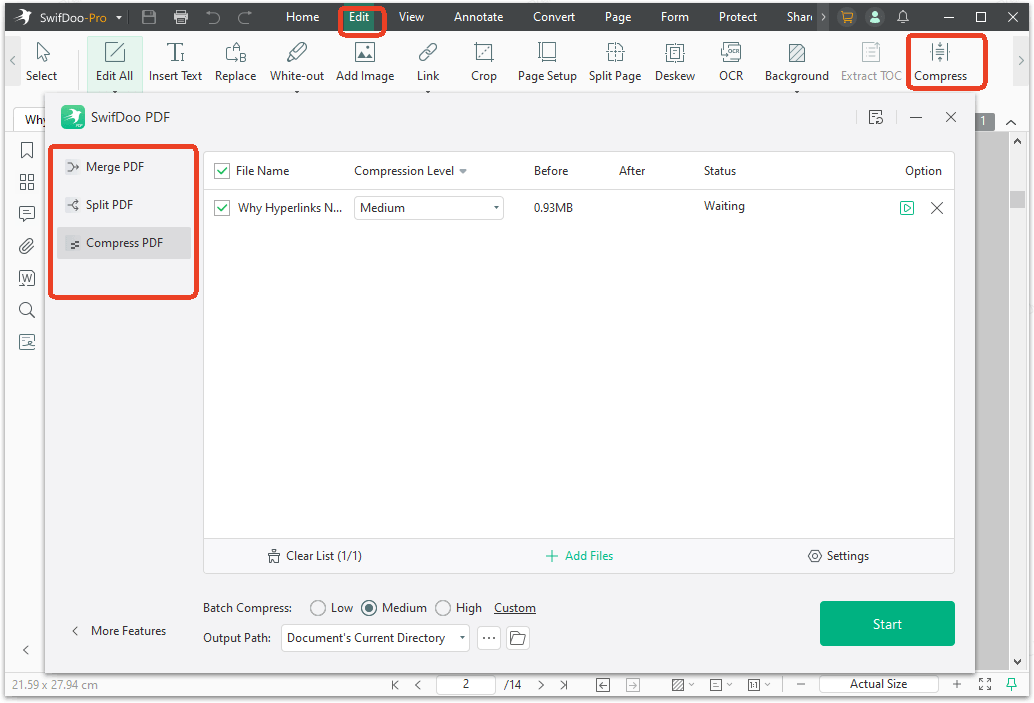Choose the Insert Text tool
This screenshot has height=703, width=1034.
pyautogui.click(x=175, y=61)
